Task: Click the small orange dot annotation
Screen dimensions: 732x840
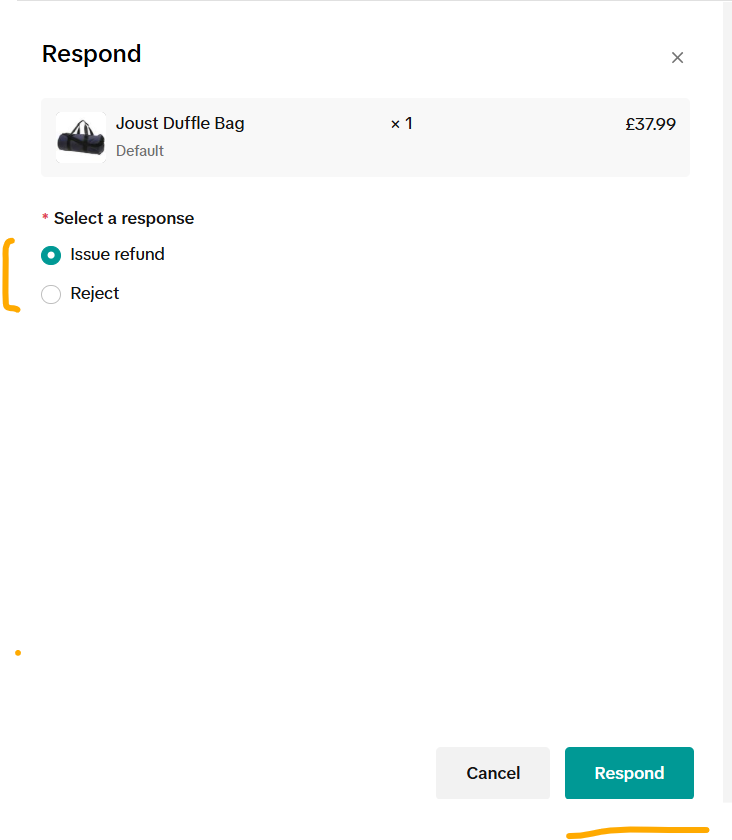Action: [x=18, y=652]
